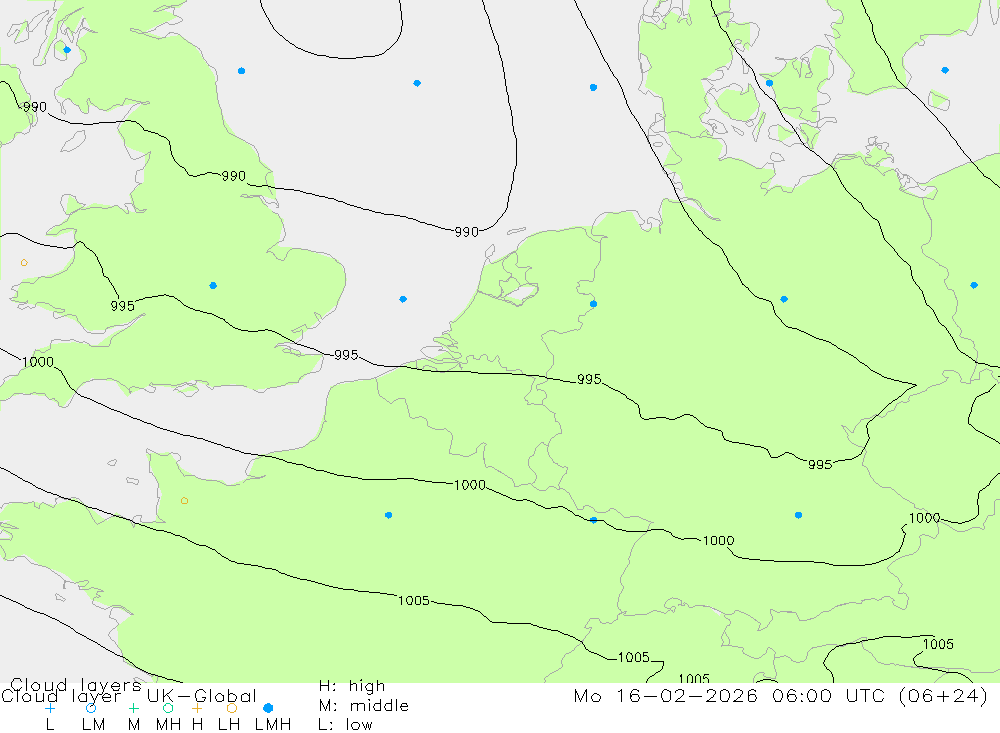1000x733 pixels.
Task: Click the 'MH' legend label
Action: pyautogui.click(x=168, y=725)
